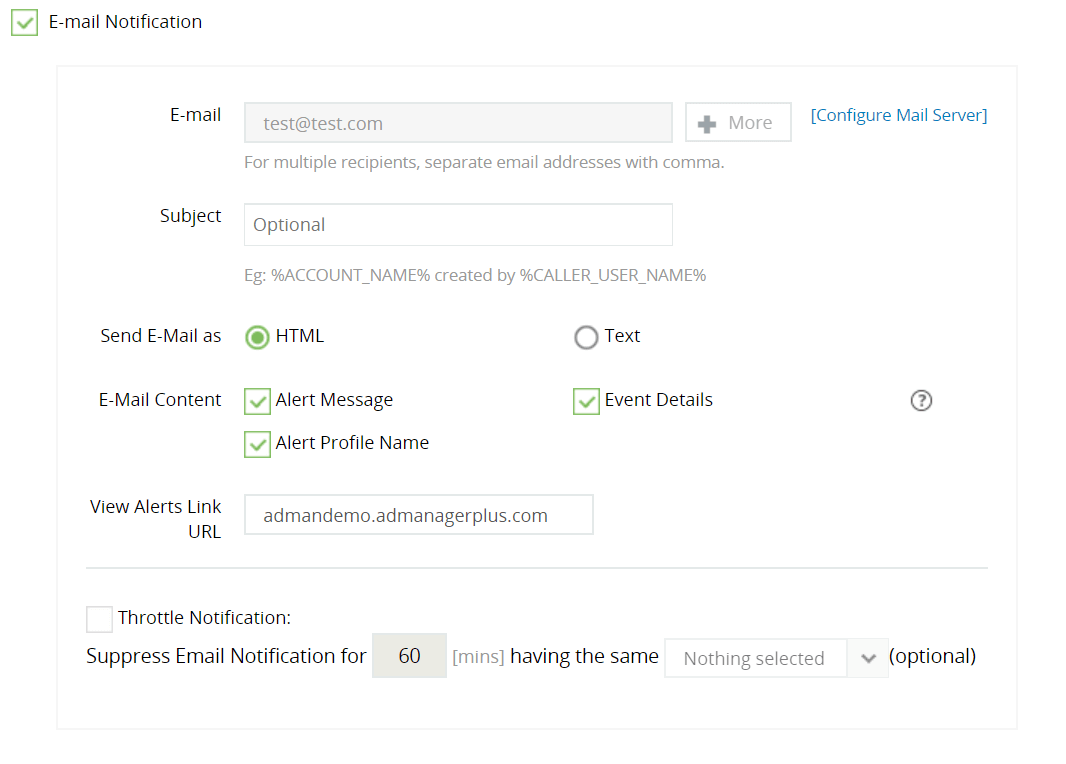Uncheck the Alert Profile Name option
Viewport: 1066px width, 764px height.
pos(257,444)
